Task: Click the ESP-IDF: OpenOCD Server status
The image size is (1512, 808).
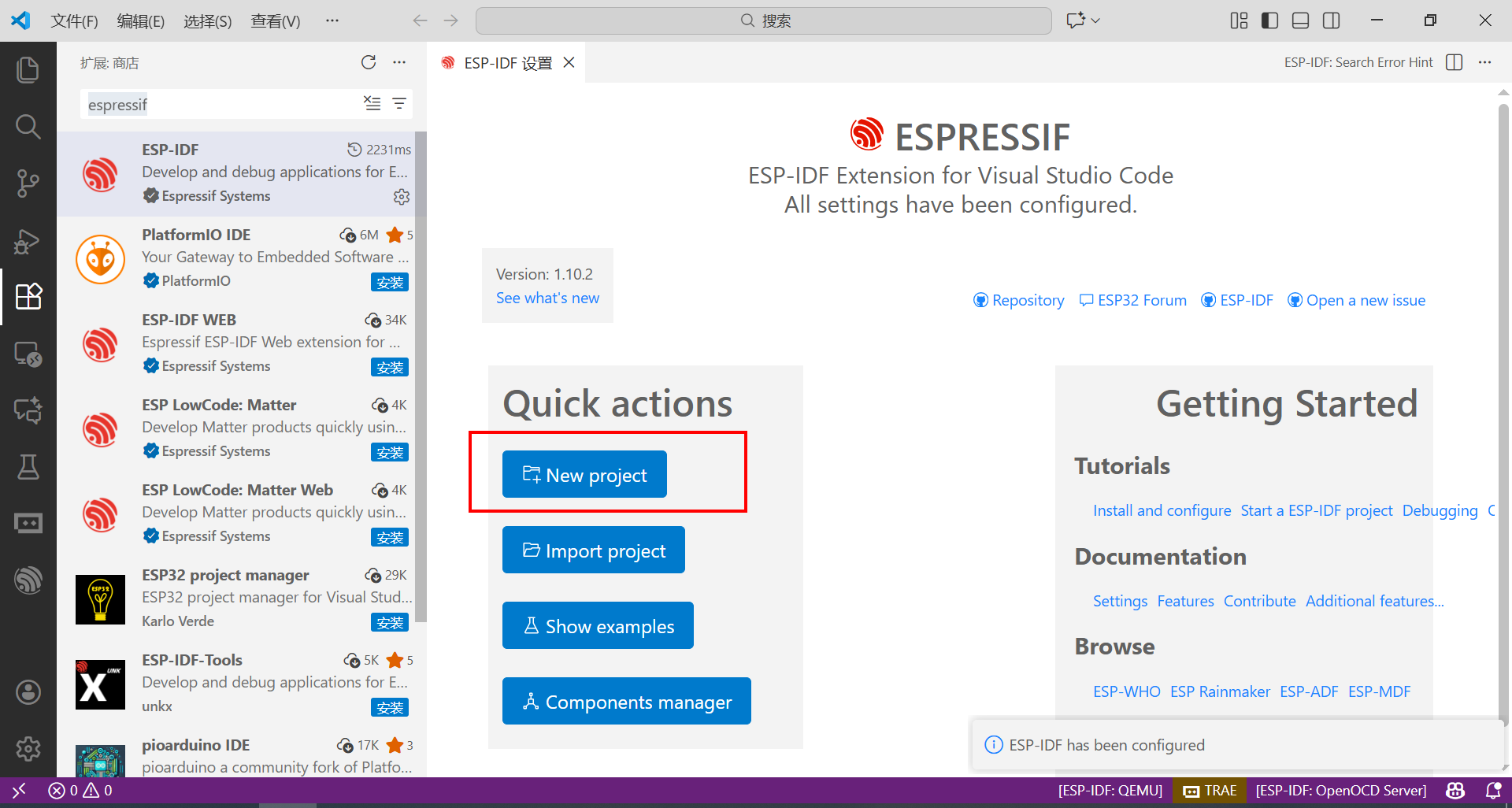Action: tap(1340, 790)
